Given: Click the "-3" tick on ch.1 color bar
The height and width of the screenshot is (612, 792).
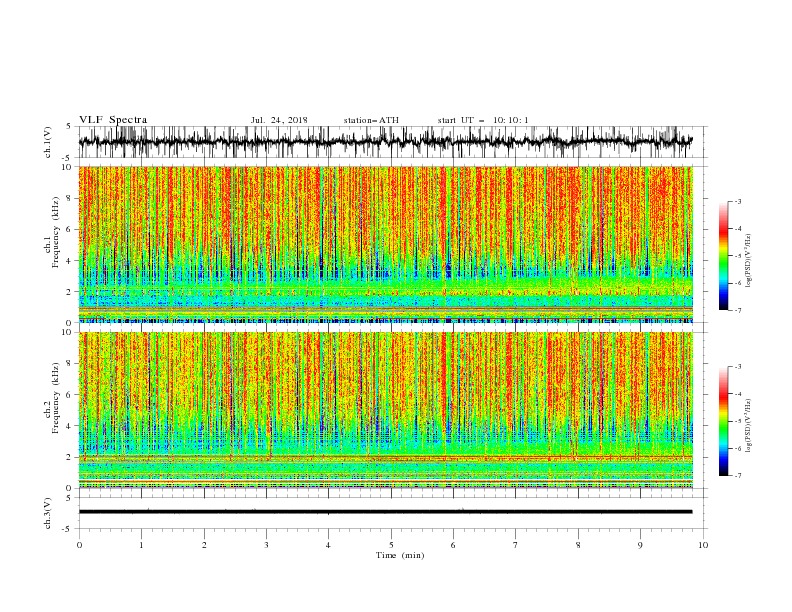Looking at the screenshot, I should [738, 201].
